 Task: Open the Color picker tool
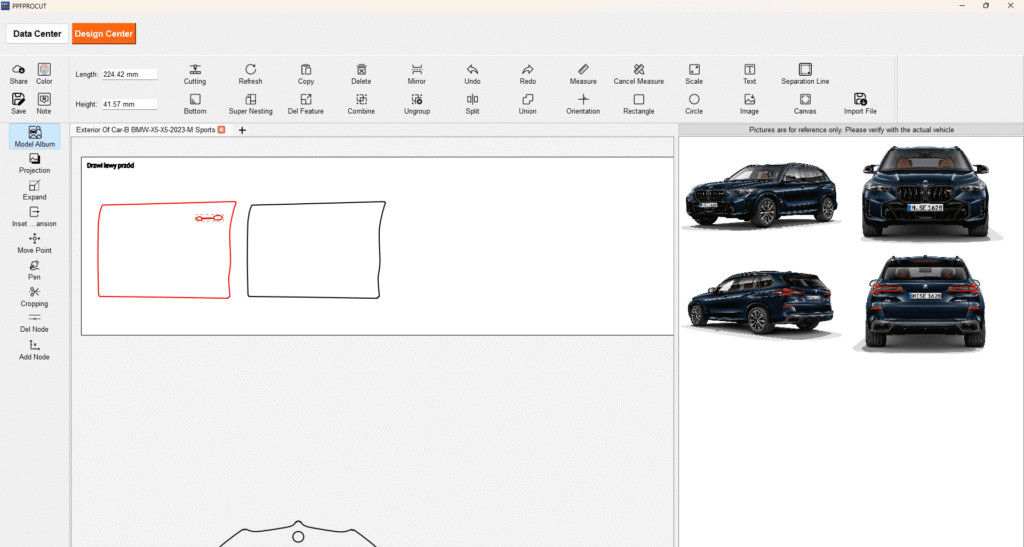click(44, 69)
